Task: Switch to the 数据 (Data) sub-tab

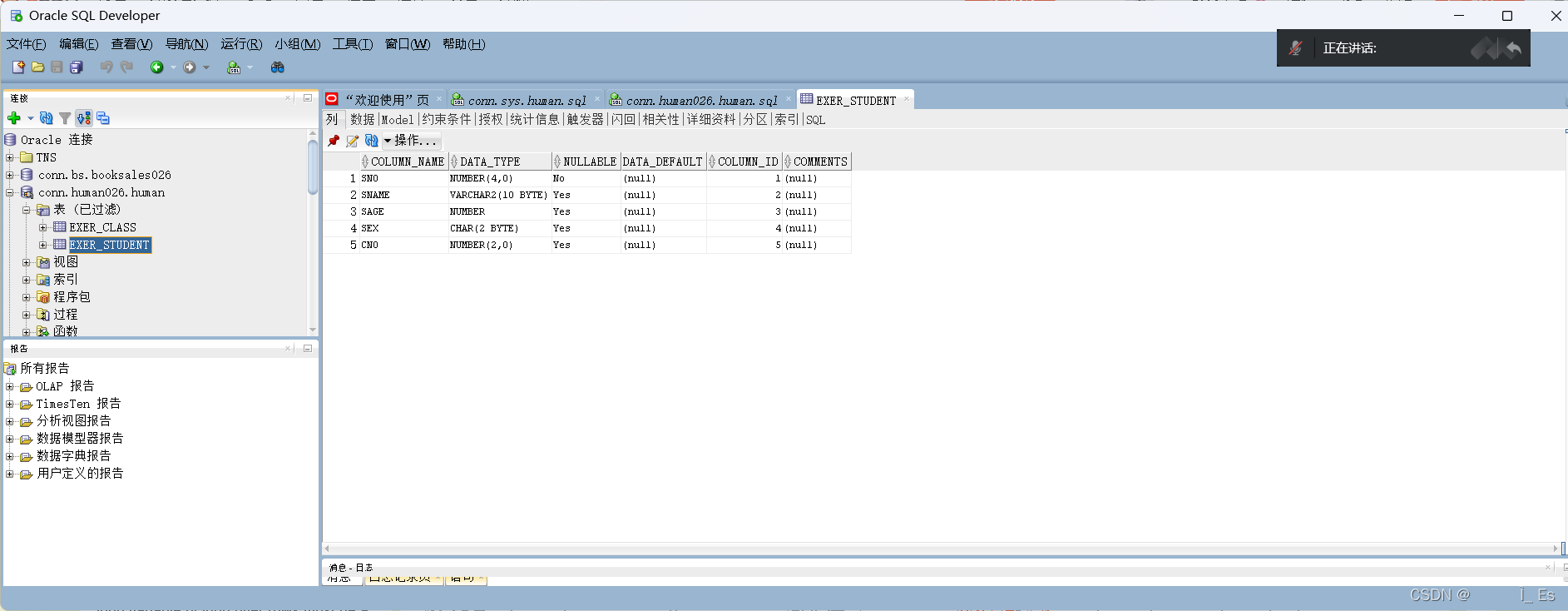Action: (x=362, y=119)
